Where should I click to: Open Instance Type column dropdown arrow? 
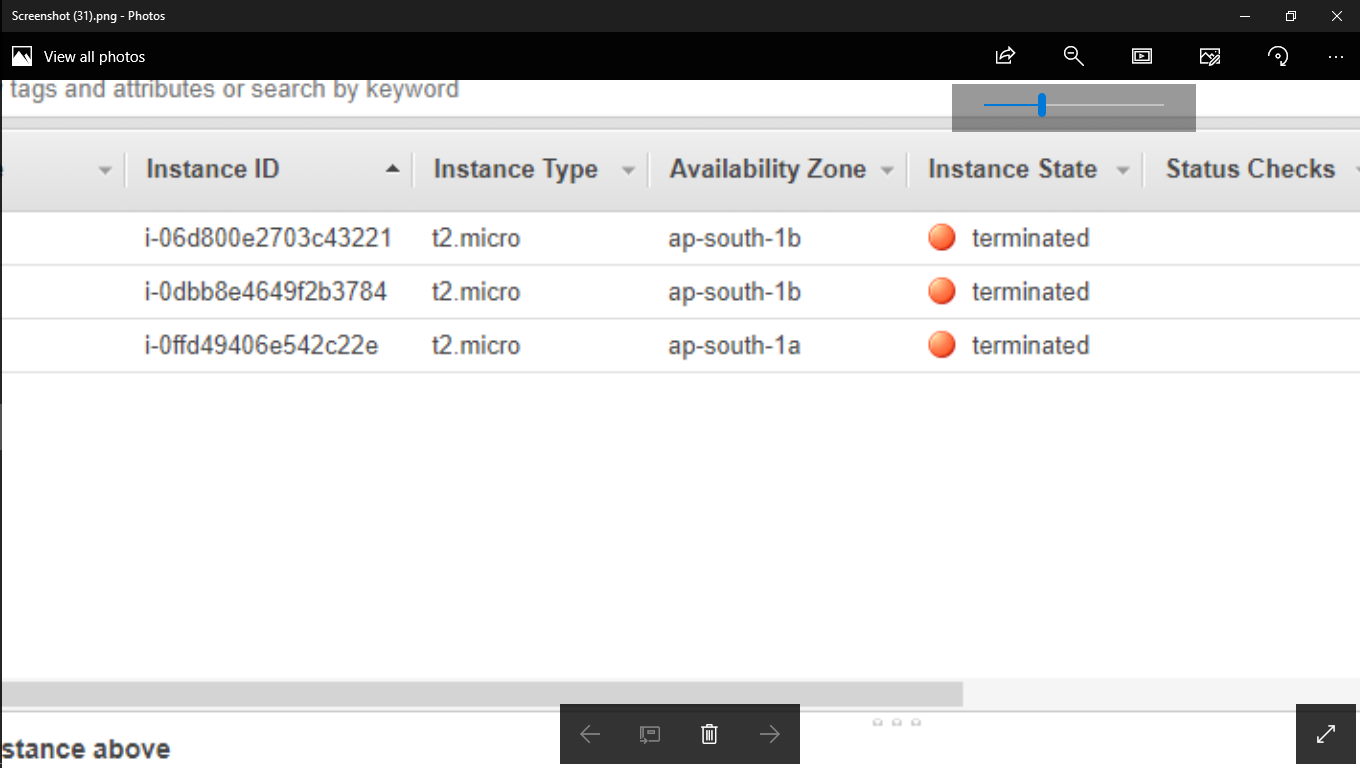(628, 171)
